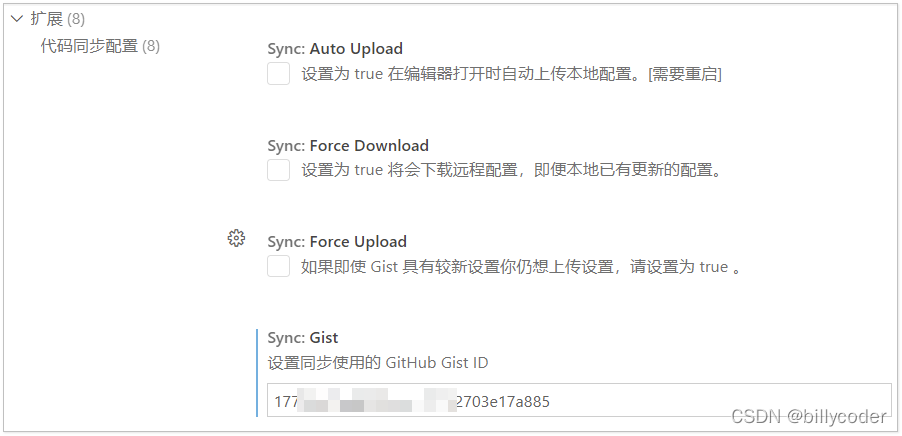Viewport: 902px width, 436px height.
Task: Click the Sync: Gist setting title
Action: 303,338
